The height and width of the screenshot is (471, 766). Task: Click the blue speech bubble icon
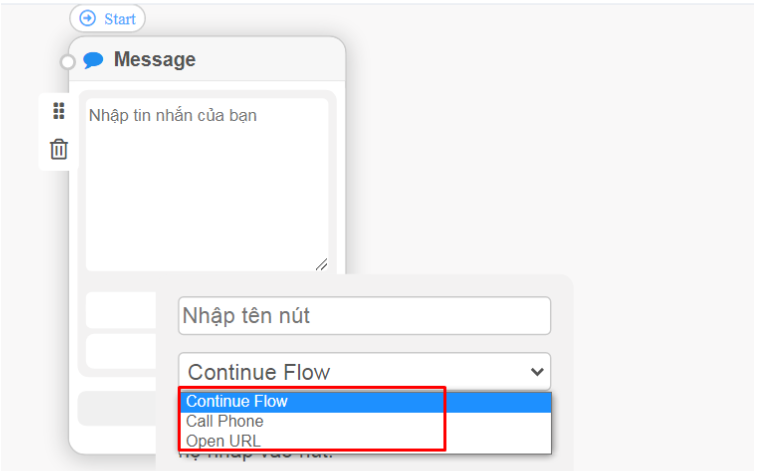click(x=93, y=60)
